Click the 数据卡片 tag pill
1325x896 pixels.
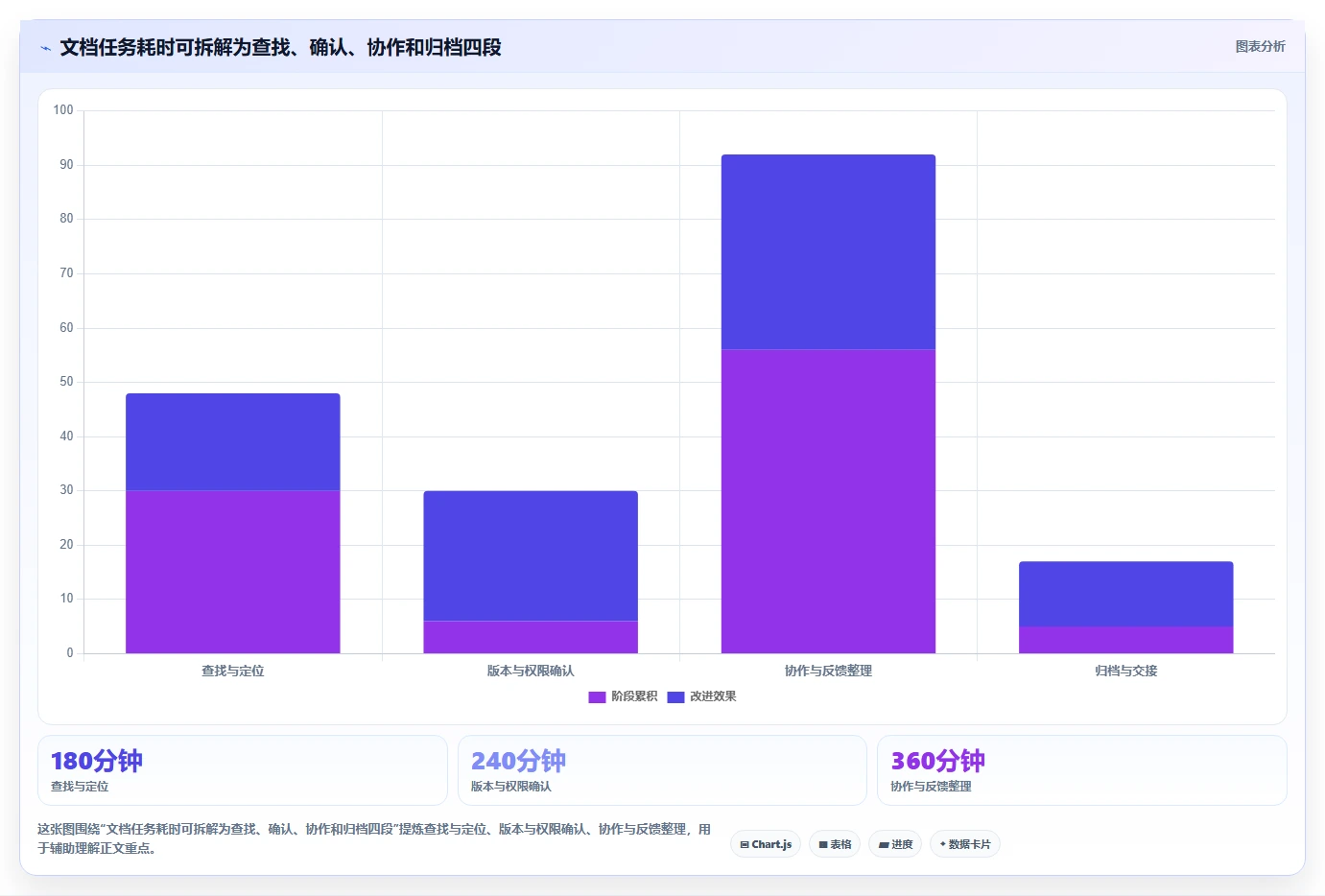(x=965, y=844)
